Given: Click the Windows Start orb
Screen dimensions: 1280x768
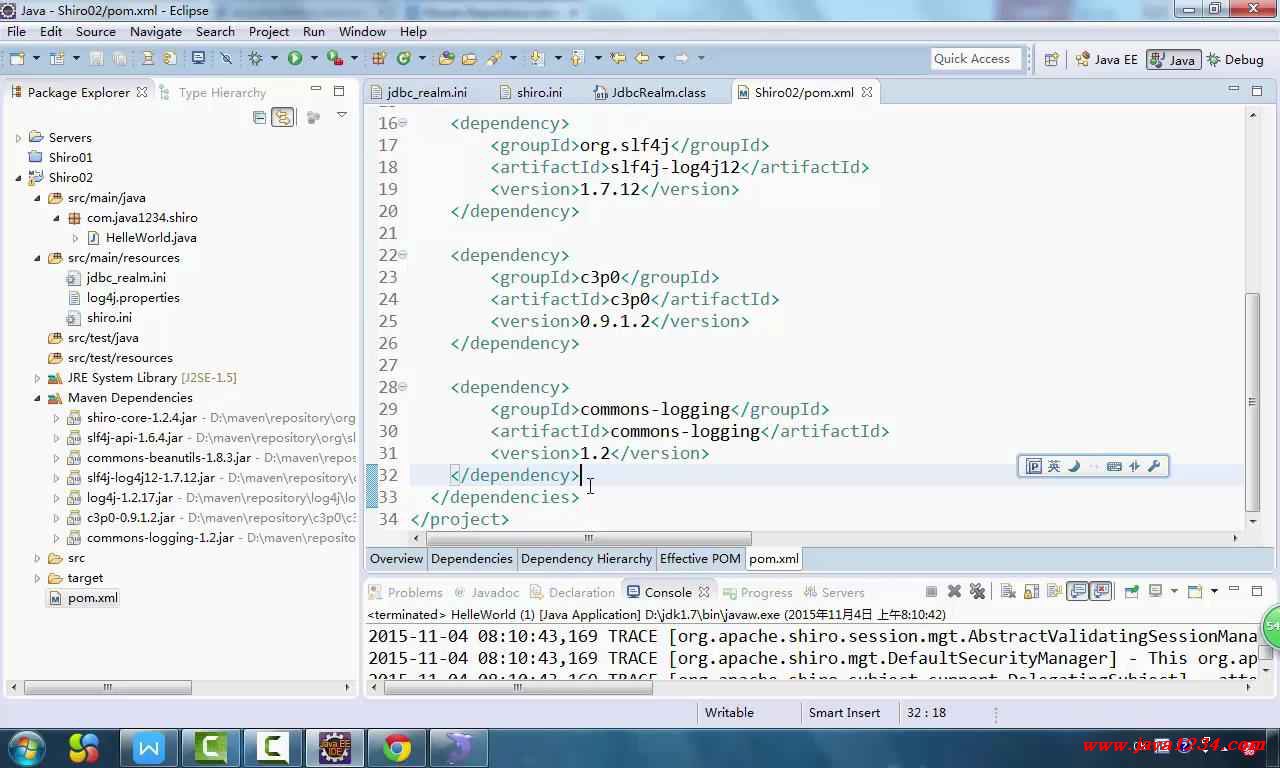Looking at the screenshot, I should (x=25, y=747).
